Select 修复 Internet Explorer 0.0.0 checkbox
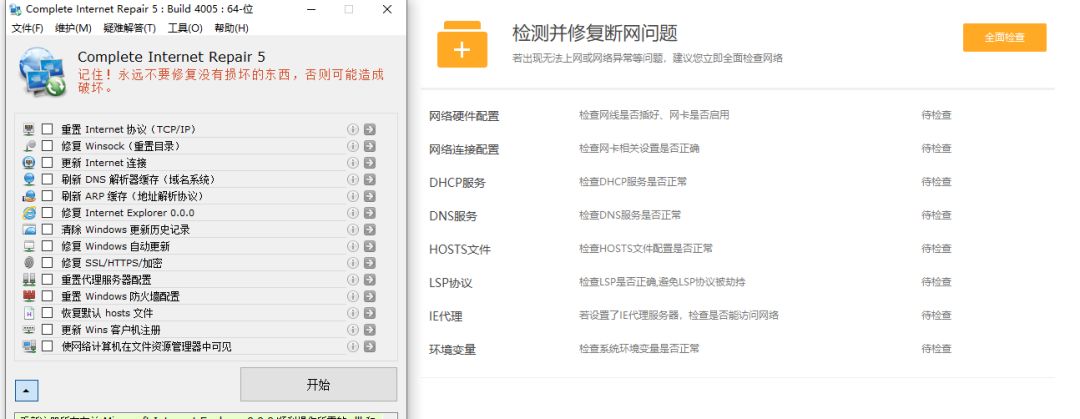Screen dimensions: 1080x419 coord(47,213)
